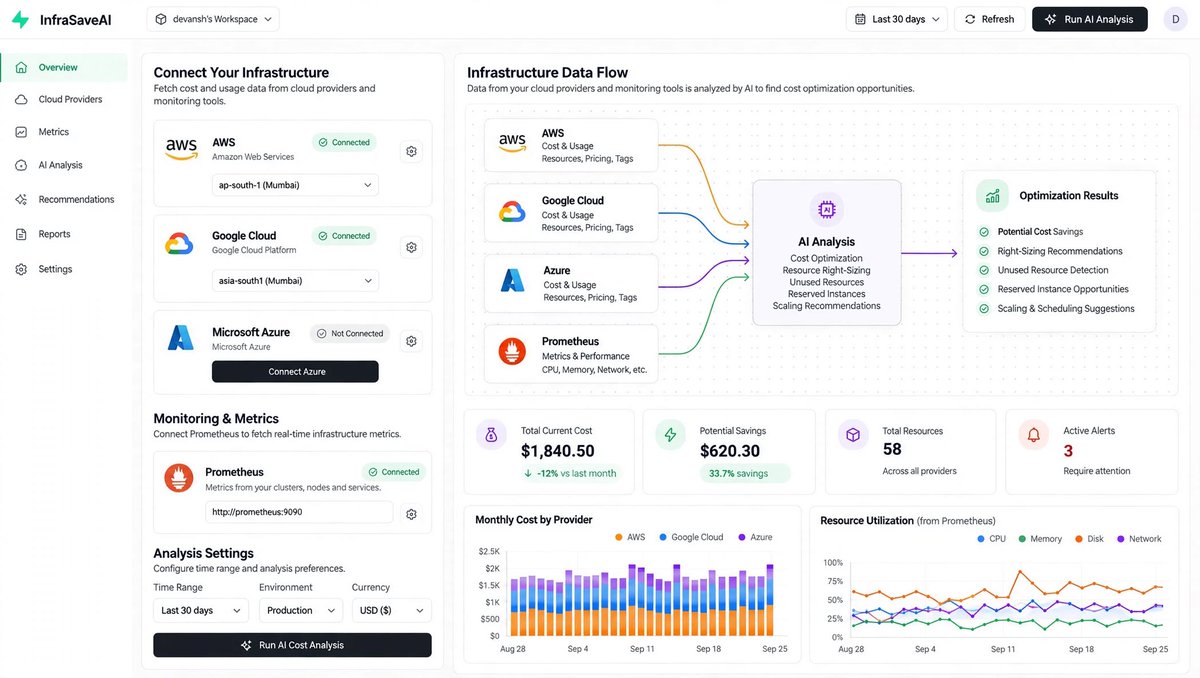The height and width of the screenshot is (678, 1200).
Task: Click Run AI Cost Analysis button
Action: [292, 645]
